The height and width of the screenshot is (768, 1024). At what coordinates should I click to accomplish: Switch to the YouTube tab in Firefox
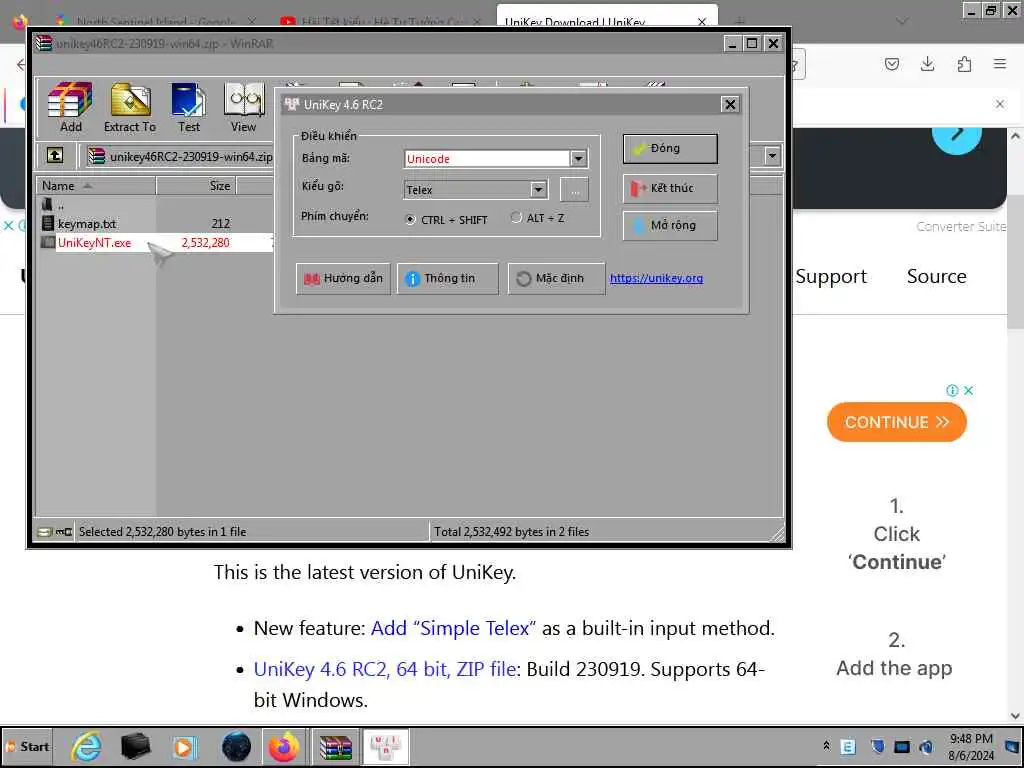click(x=381, y=21)
